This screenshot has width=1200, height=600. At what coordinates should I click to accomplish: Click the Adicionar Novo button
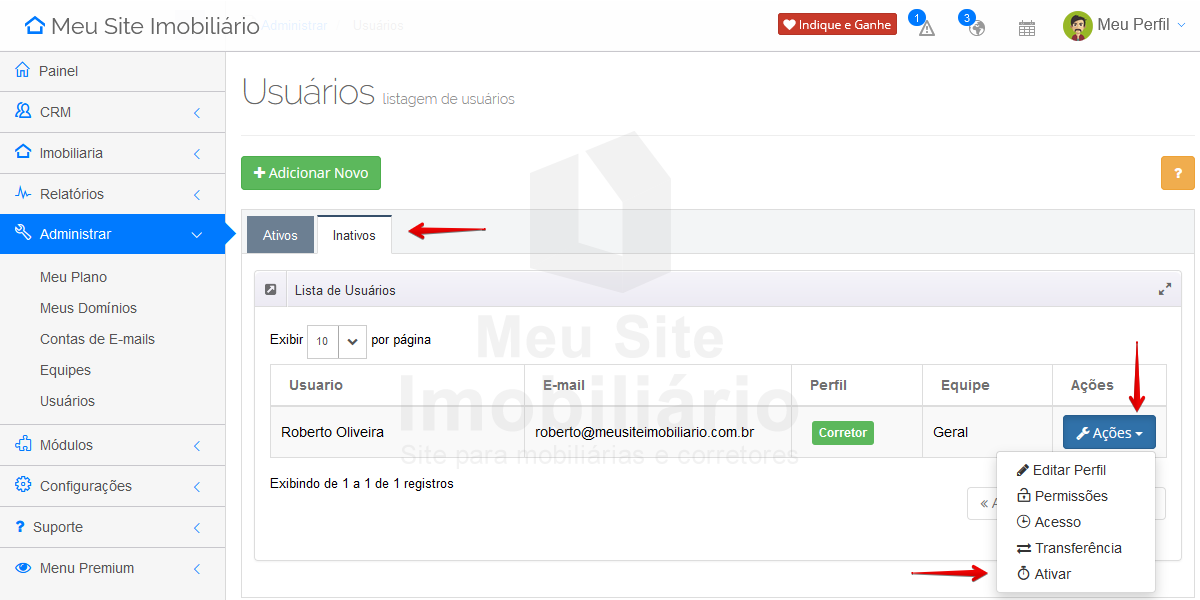(x=311, y=173)
